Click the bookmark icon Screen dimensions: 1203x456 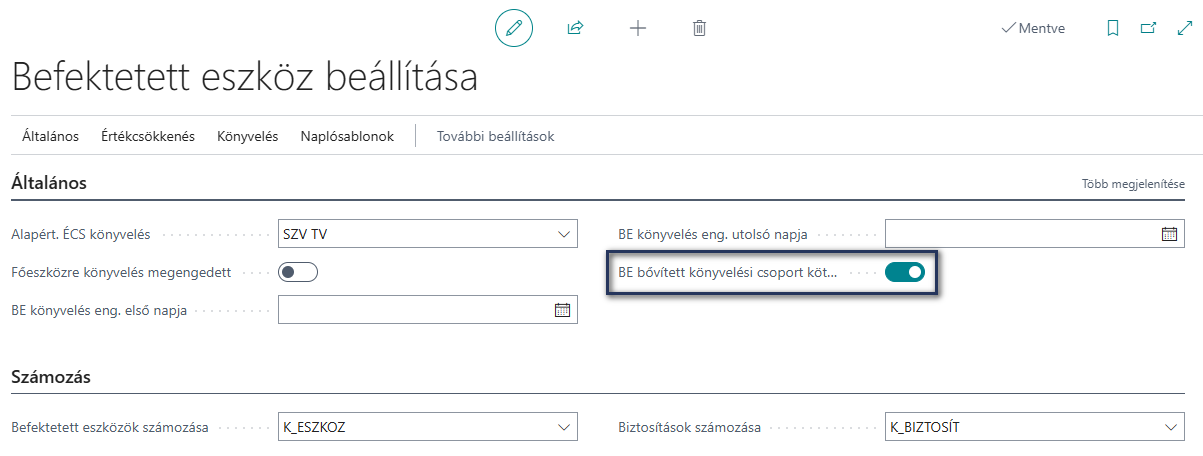coord(1113,28)
